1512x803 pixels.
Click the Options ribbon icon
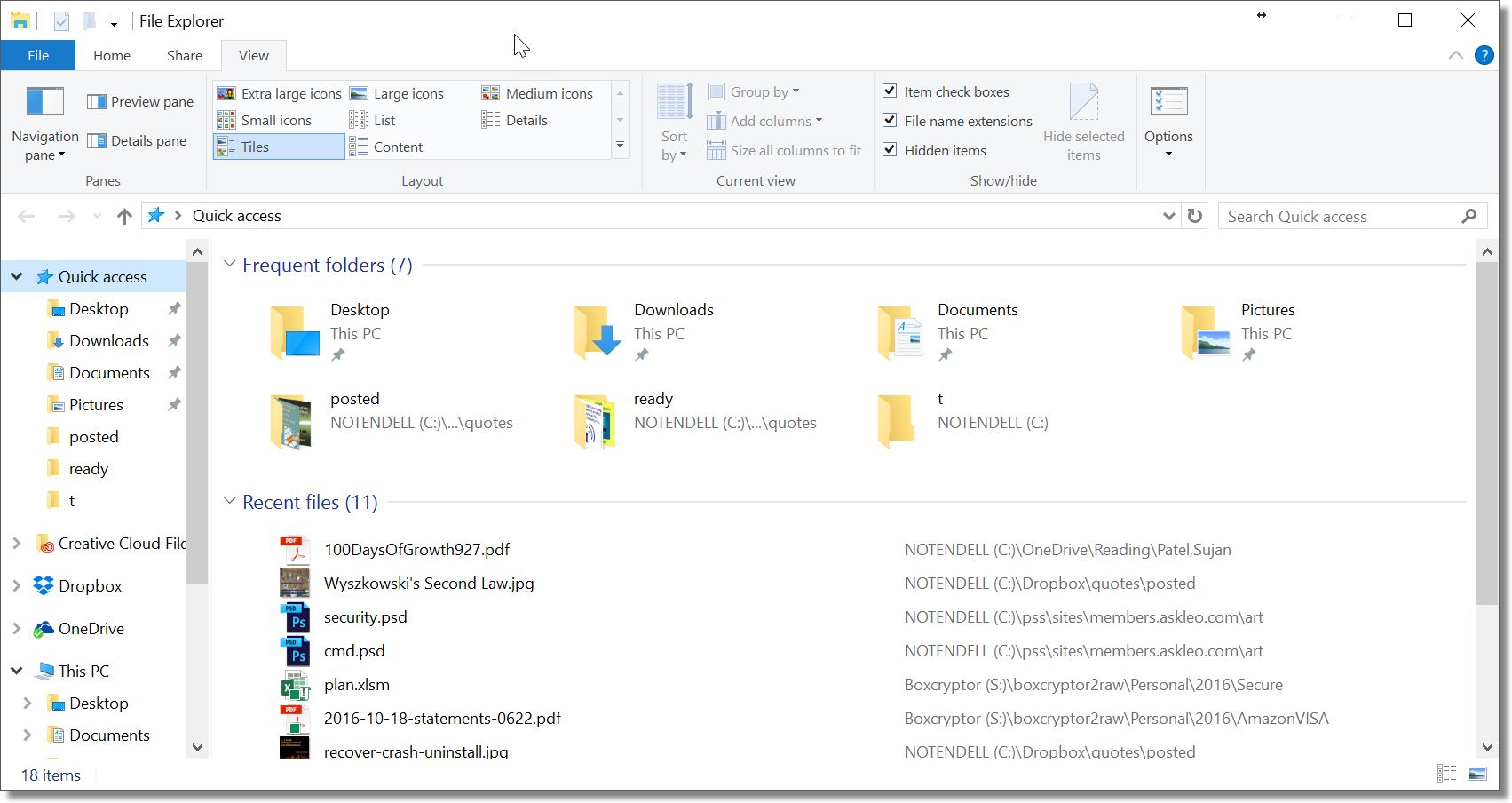[x=1168, y=102]
